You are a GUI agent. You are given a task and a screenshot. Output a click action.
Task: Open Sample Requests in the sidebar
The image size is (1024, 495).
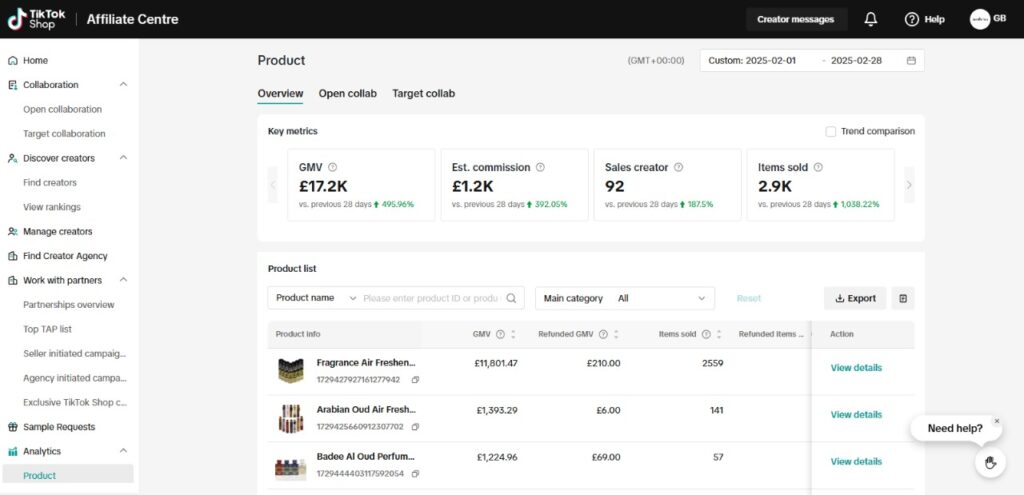tap(59, 427)
